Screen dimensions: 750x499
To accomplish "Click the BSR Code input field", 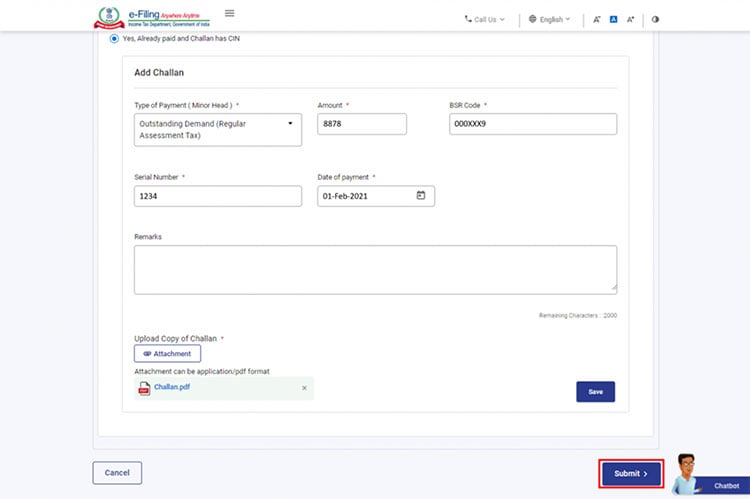I will click(x=533, y=124).
